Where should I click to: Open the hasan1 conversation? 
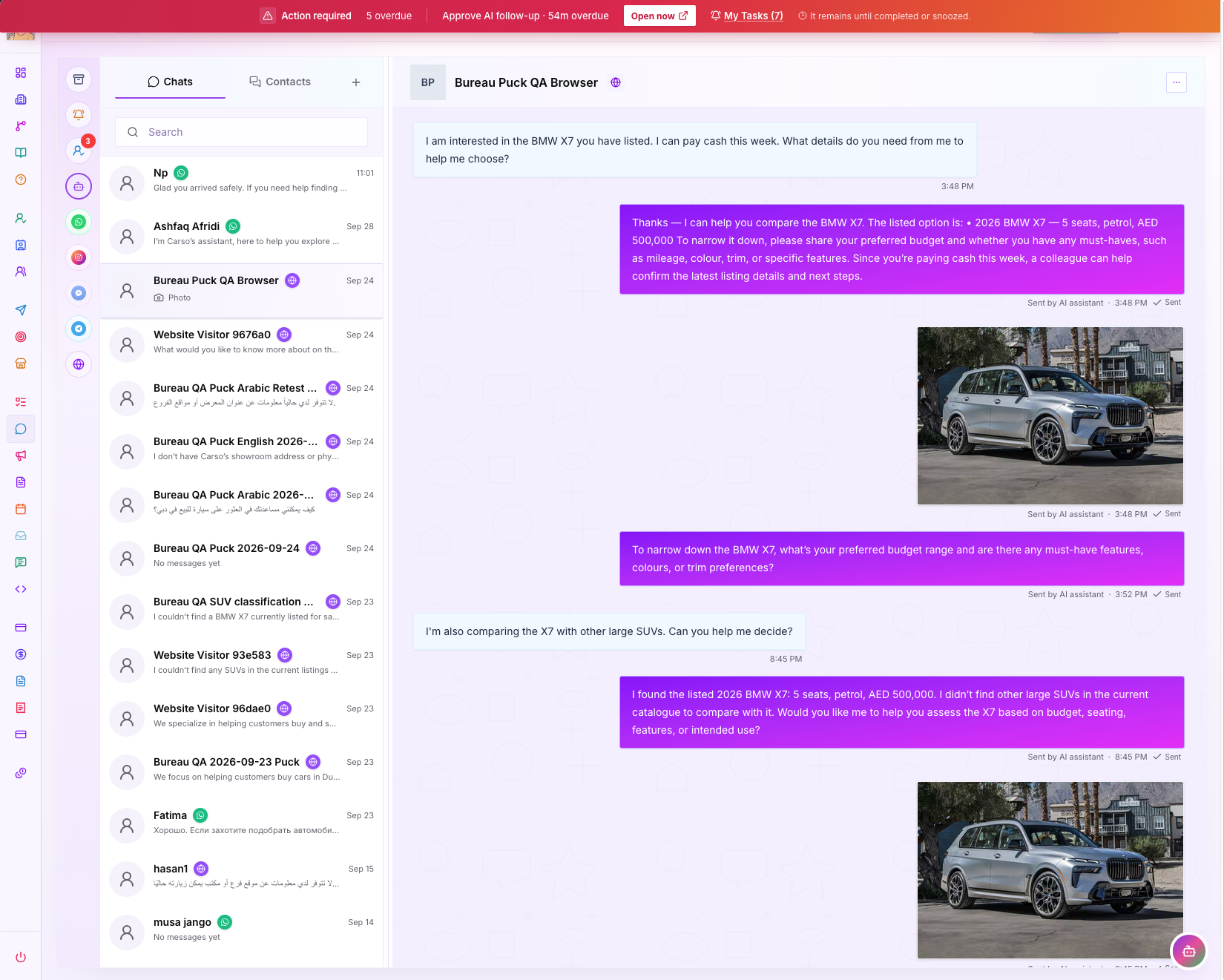pos(242,879)
